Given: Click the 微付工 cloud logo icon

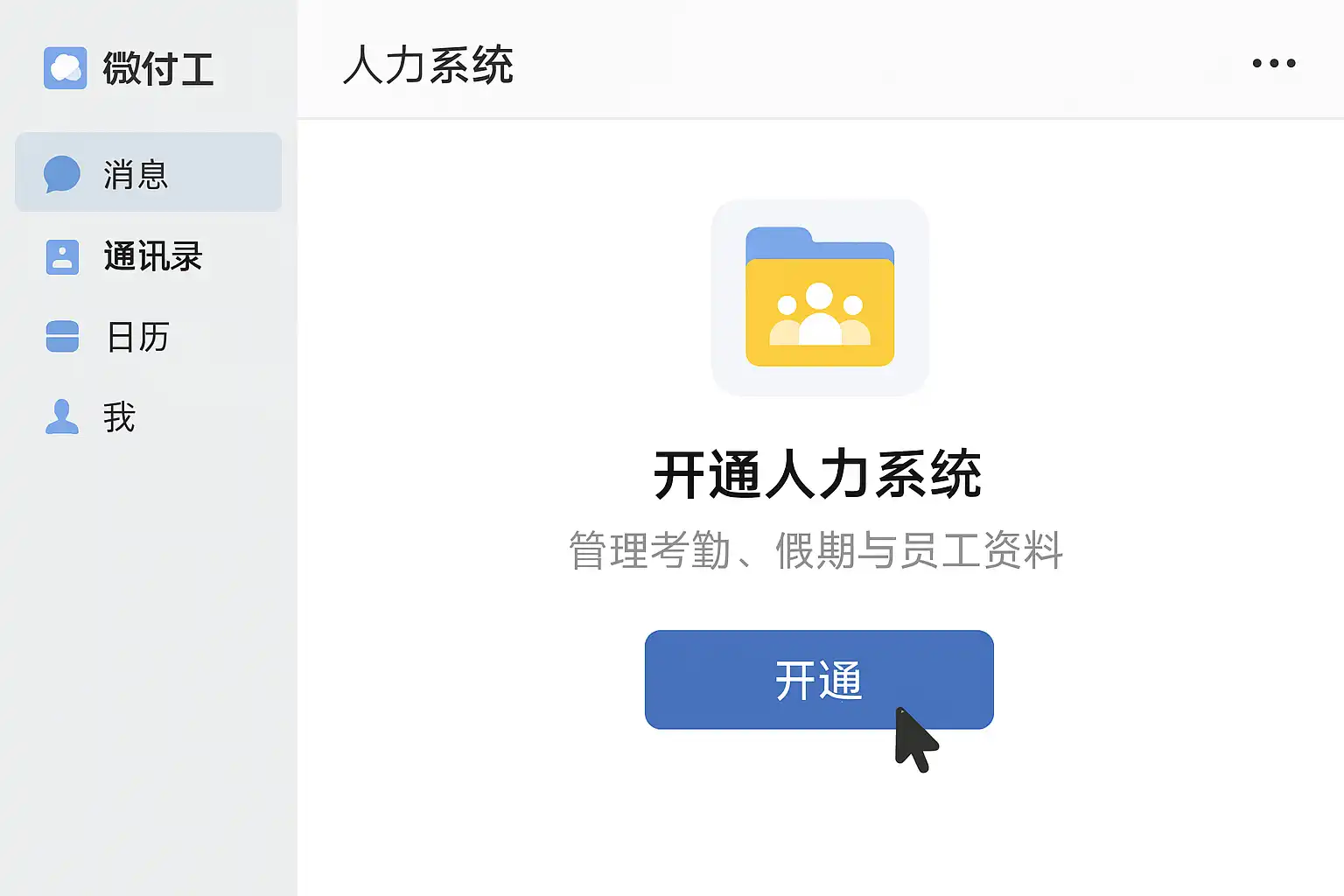Looking at the screenshot, I should [66, 68].
